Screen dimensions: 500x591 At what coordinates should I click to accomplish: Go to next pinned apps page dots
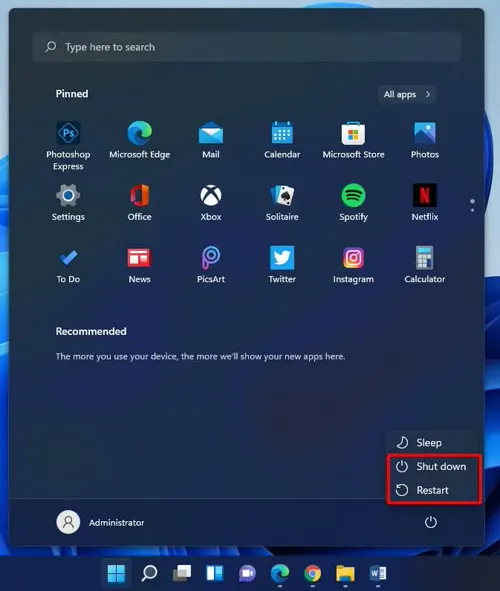(472, 205)
